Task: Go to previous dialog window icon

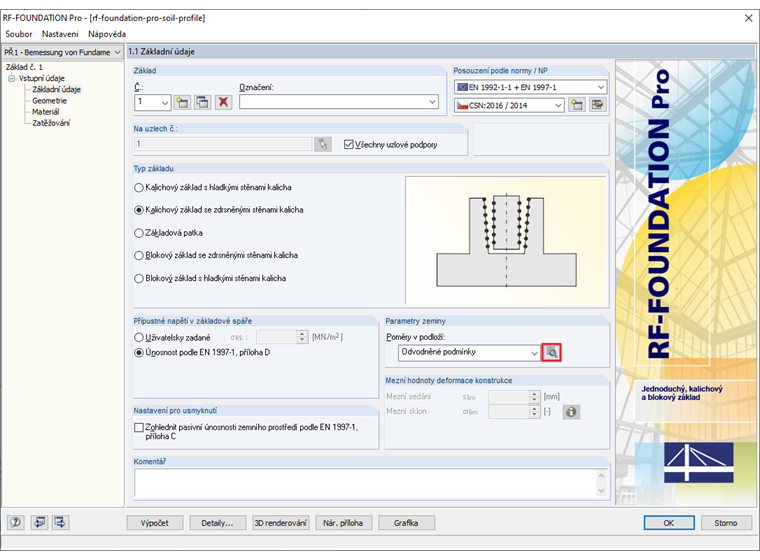Action: pyautogui.click(x=39, y=522)
